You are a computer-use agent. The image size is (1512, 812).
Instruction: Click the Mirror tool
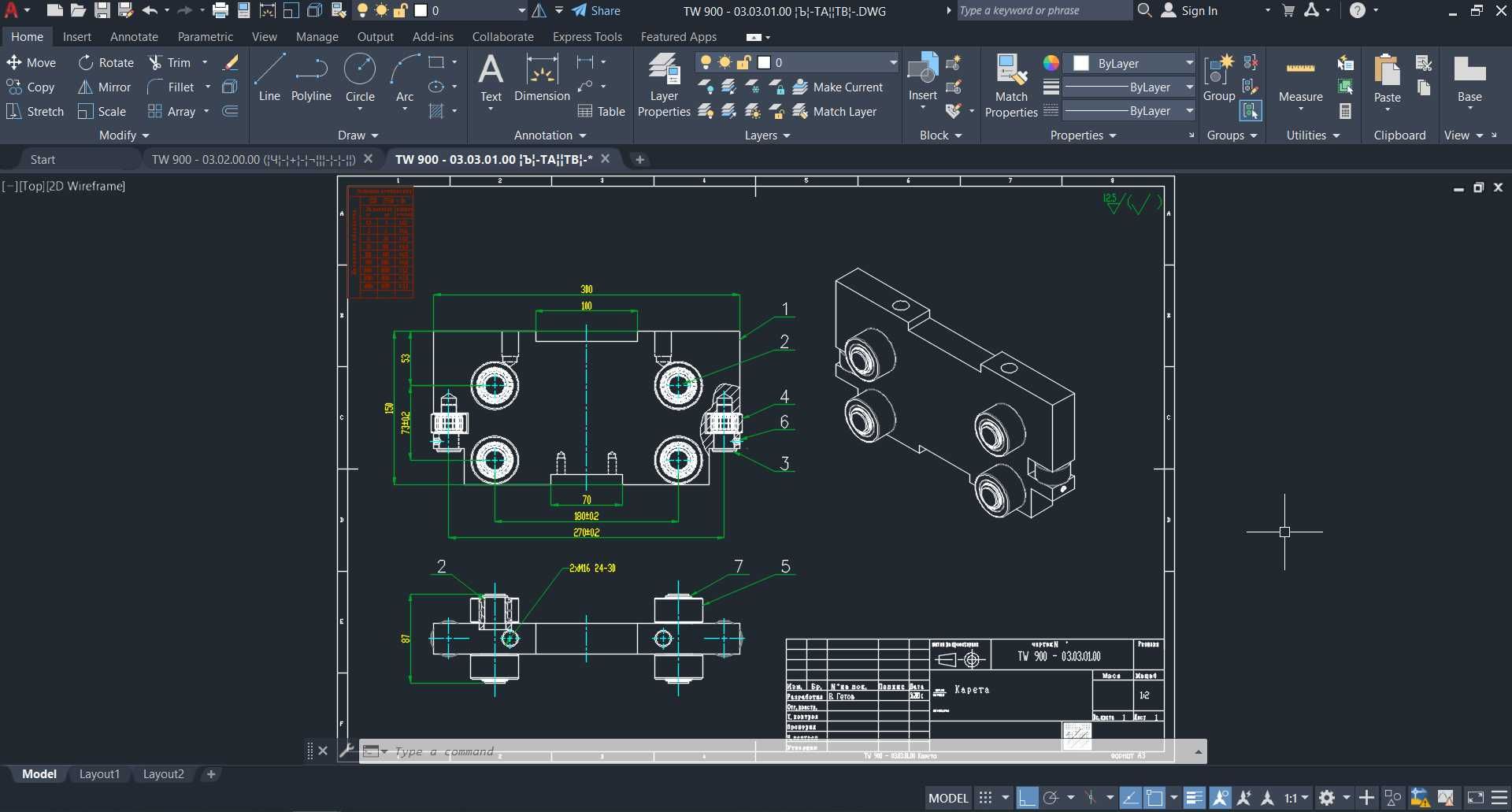click(104, 87)
